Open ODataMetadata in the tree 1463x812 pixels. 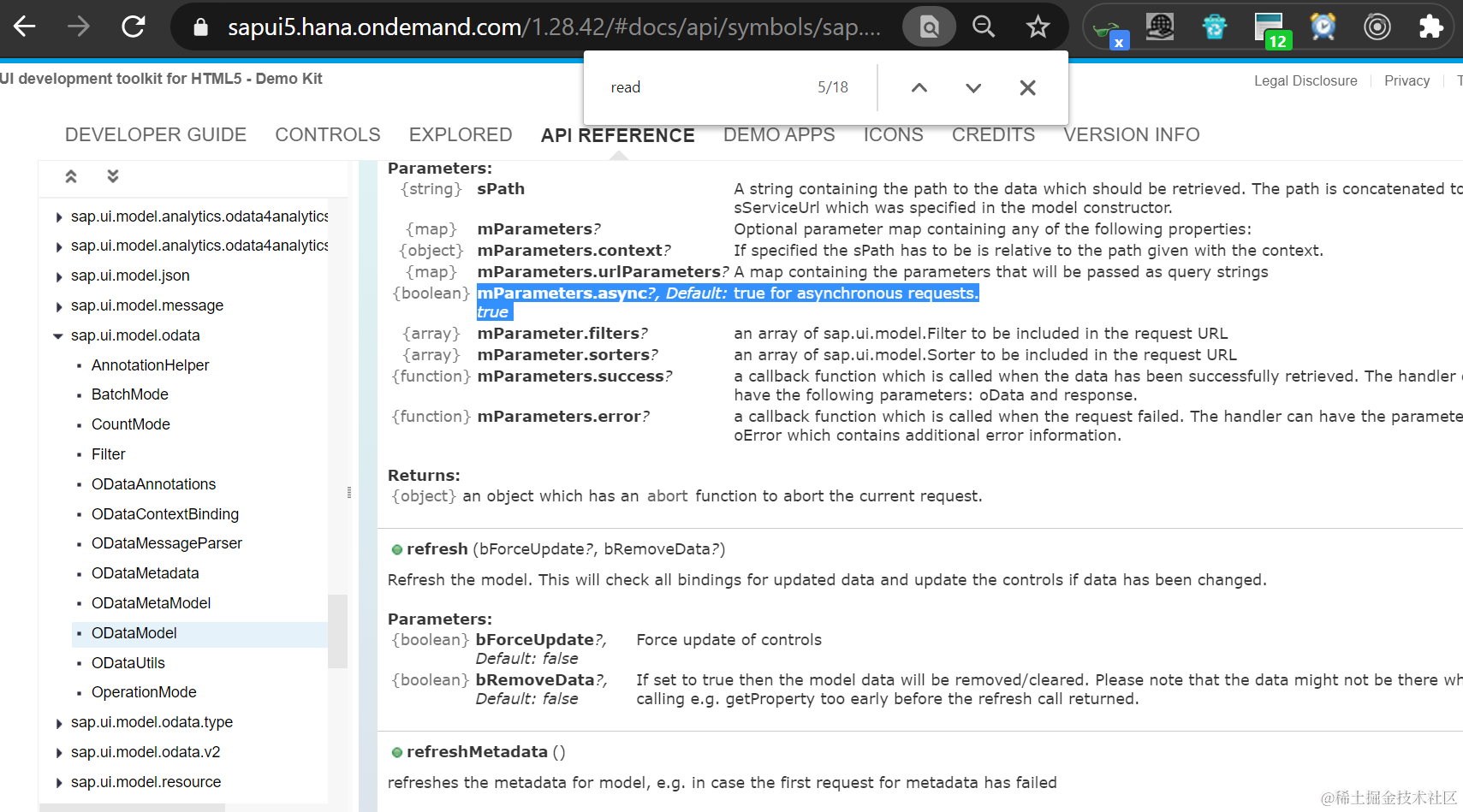145,573
